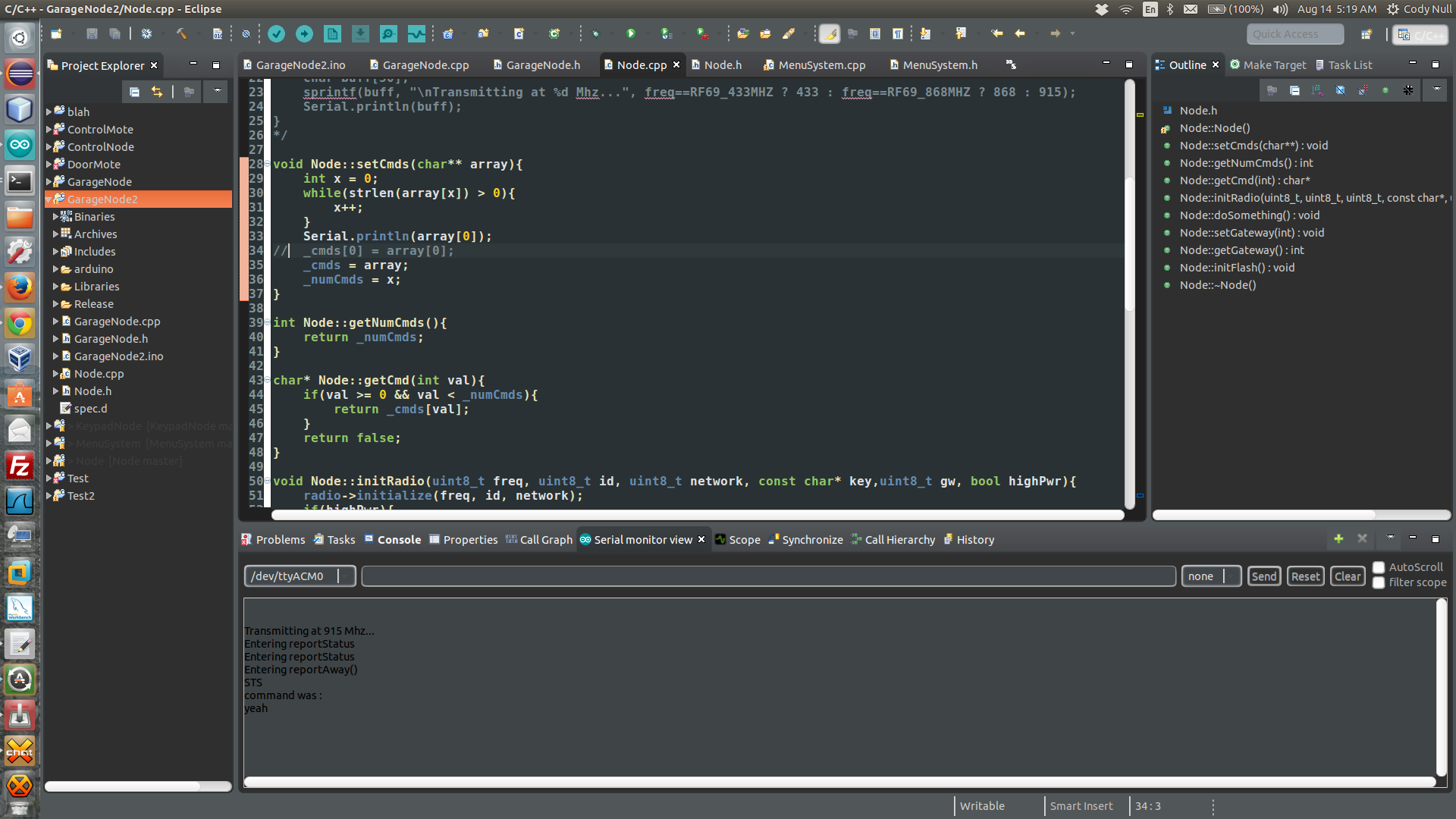
Task: Expand the Test2 project
Action: [x=49, y=496]
